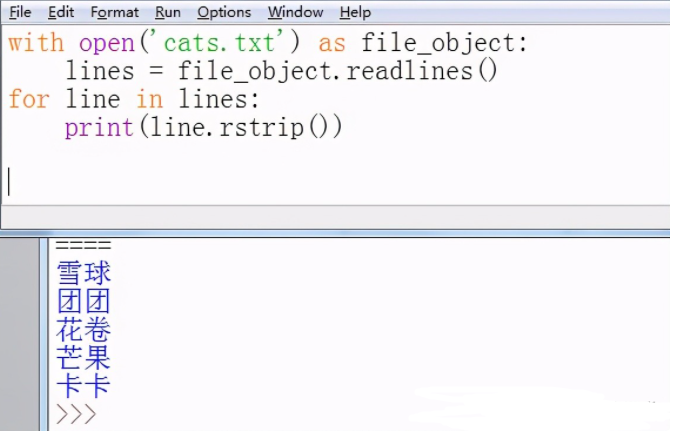Viewport: 673px width, 436px height.
Task: Click the blank line with text cursor
Action: click(336, 182)
